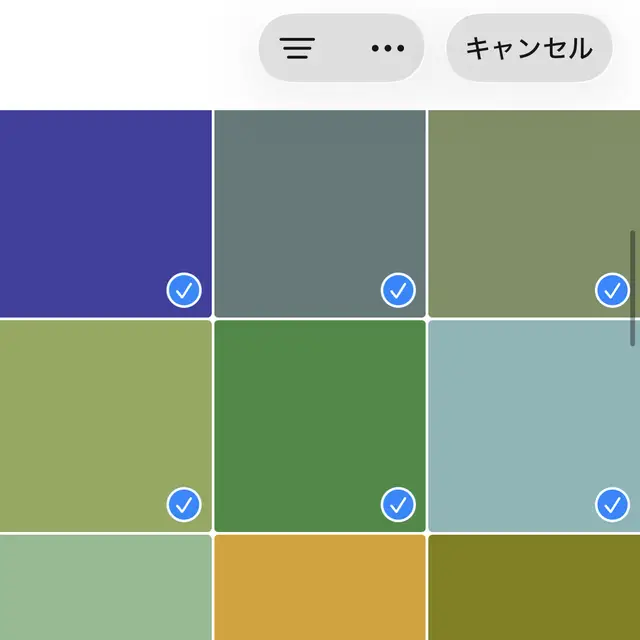The image size is (640, 640).
Task: Select the sage green bottom-left thumbnail
Action: tap(105, 588)
